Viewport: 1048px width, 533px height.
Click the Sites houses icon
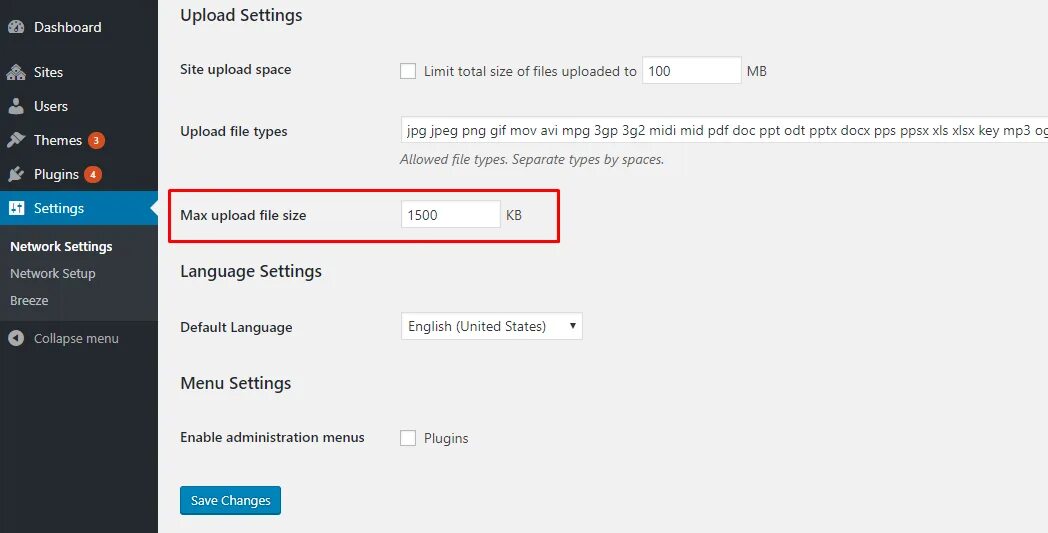[x=16, y=72]
